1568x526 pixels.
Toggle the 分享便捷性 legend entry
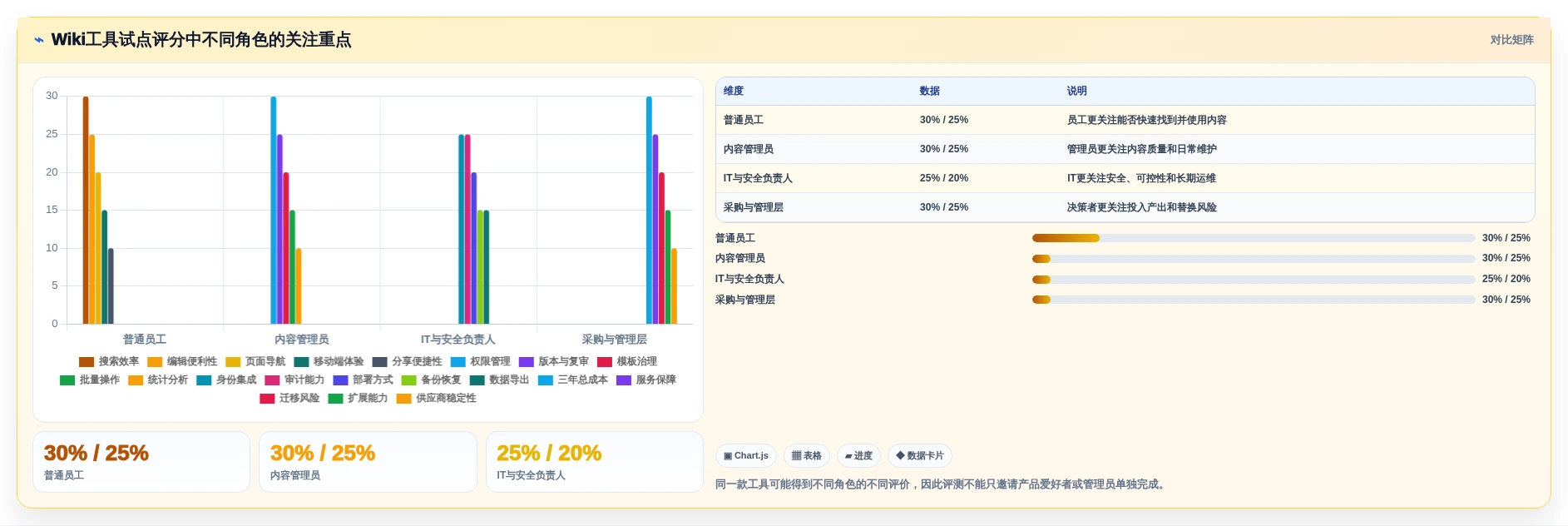[407, 362]
